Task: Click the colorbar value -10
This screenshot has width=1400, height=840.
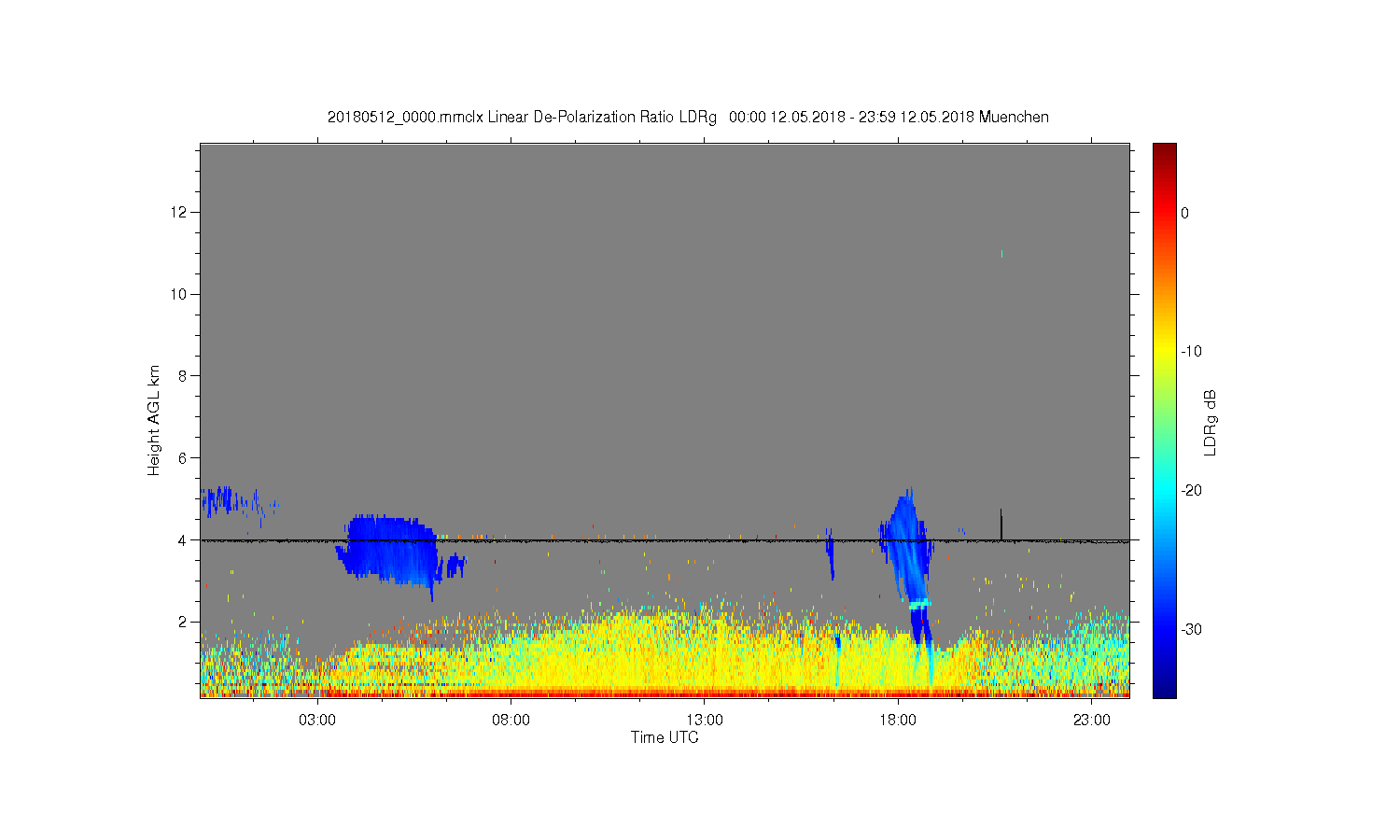Action: (1191, 352)
